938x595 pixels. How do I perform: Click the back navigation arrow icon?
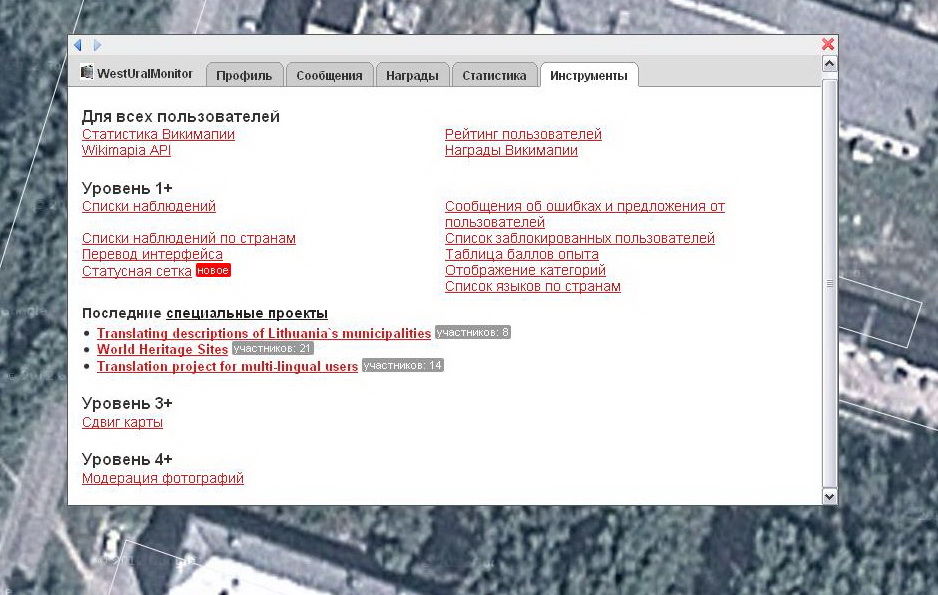click(78, 45)
